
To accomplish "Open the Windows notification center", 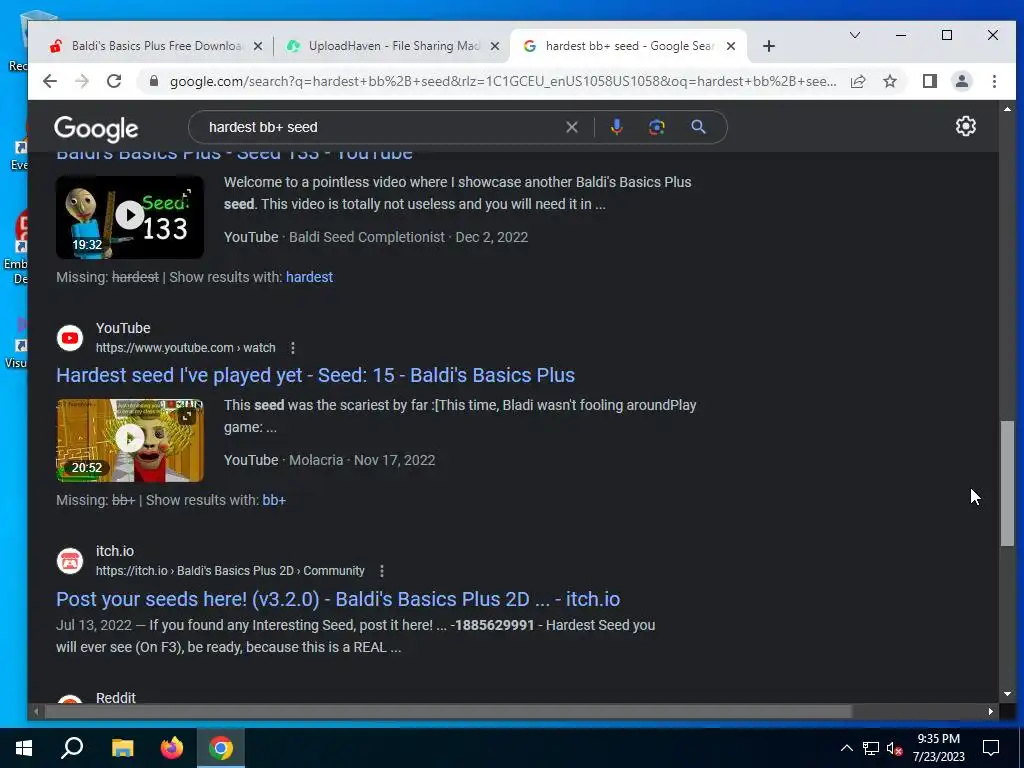I will pos(991,748).
